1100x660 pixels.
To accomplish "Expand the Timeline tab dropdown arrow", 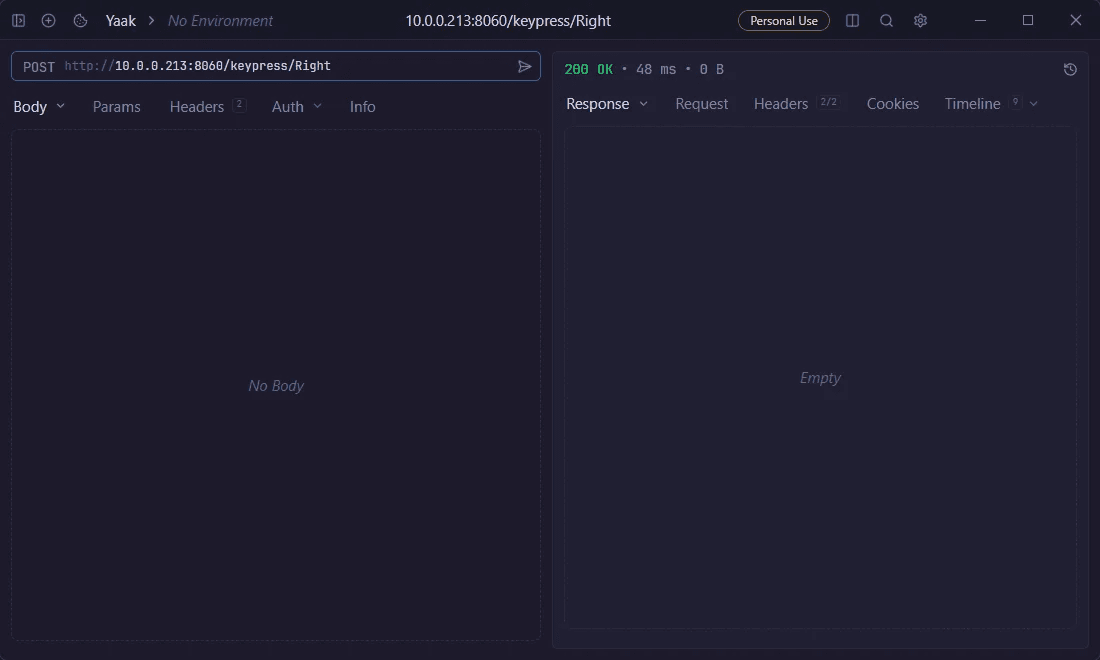I will 1033,104.
